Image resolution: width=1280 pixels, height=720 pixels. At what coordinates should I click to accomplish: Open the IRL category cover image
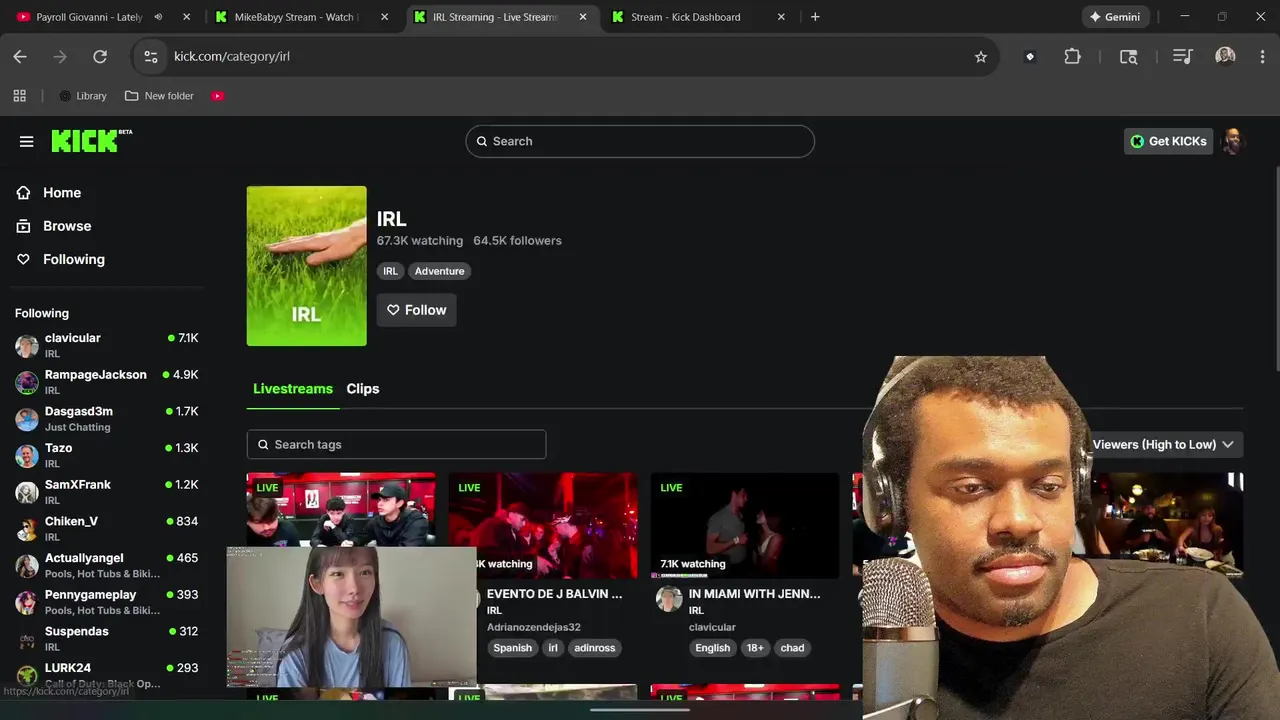[307, 266]
